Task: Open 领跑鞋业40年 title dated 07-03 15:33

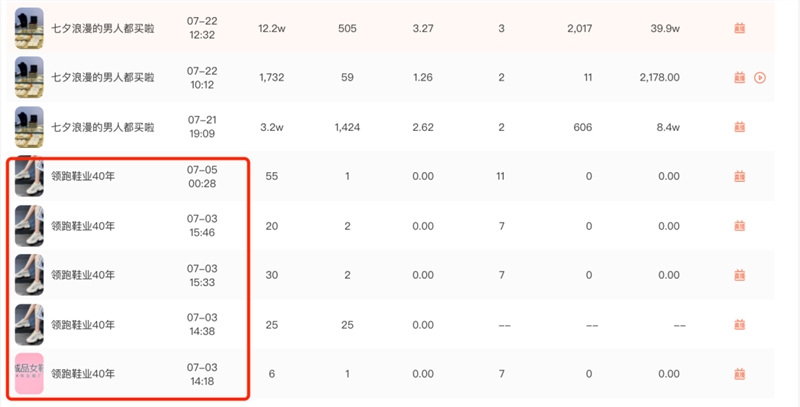Action: [x=83, y=275]
